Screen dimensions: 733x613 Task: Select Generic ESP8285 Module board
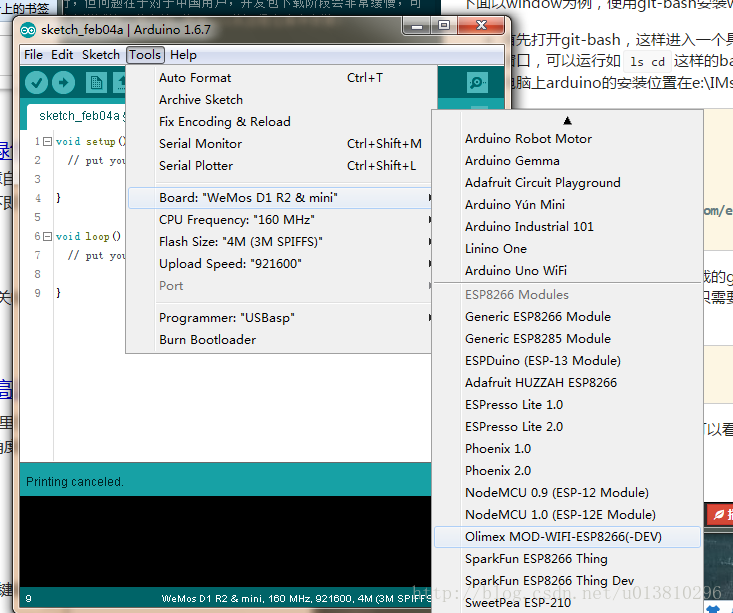567,339
